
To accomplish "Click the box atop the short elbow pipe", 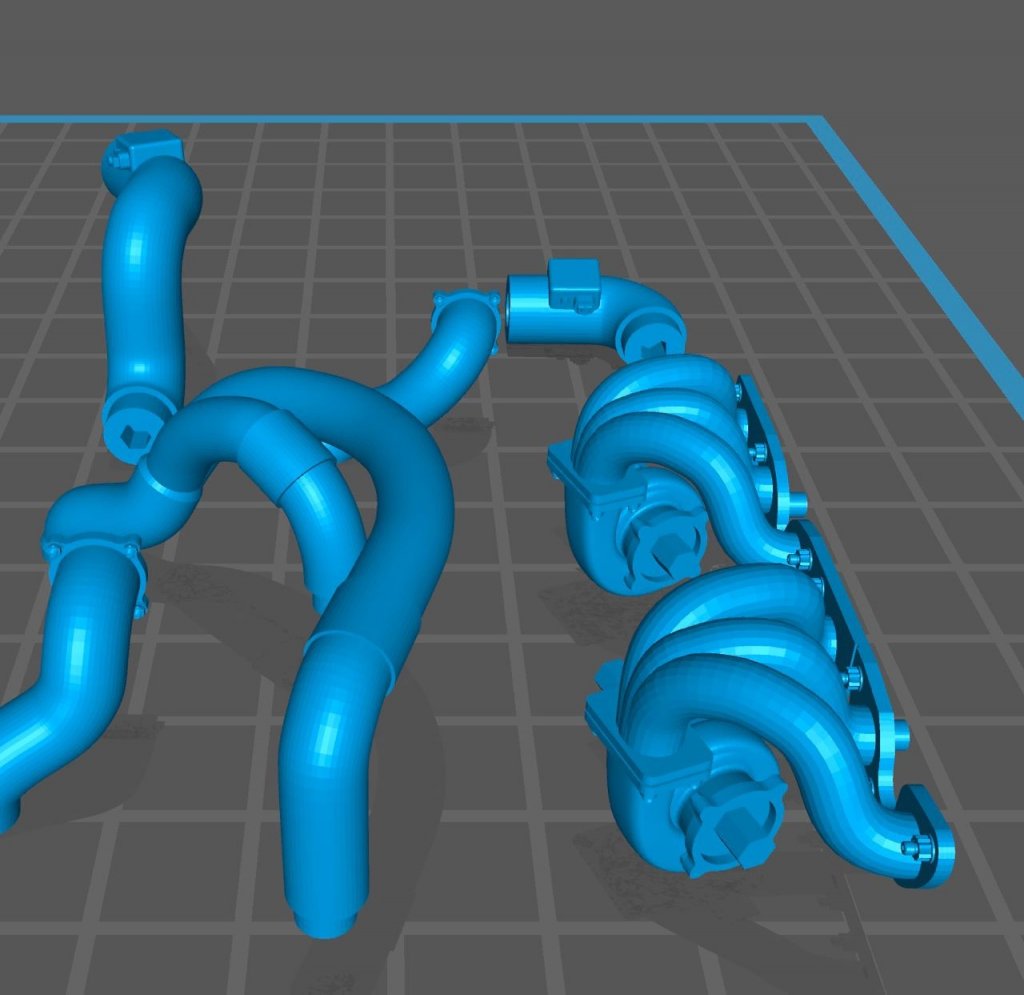I will tap(574, 276).
